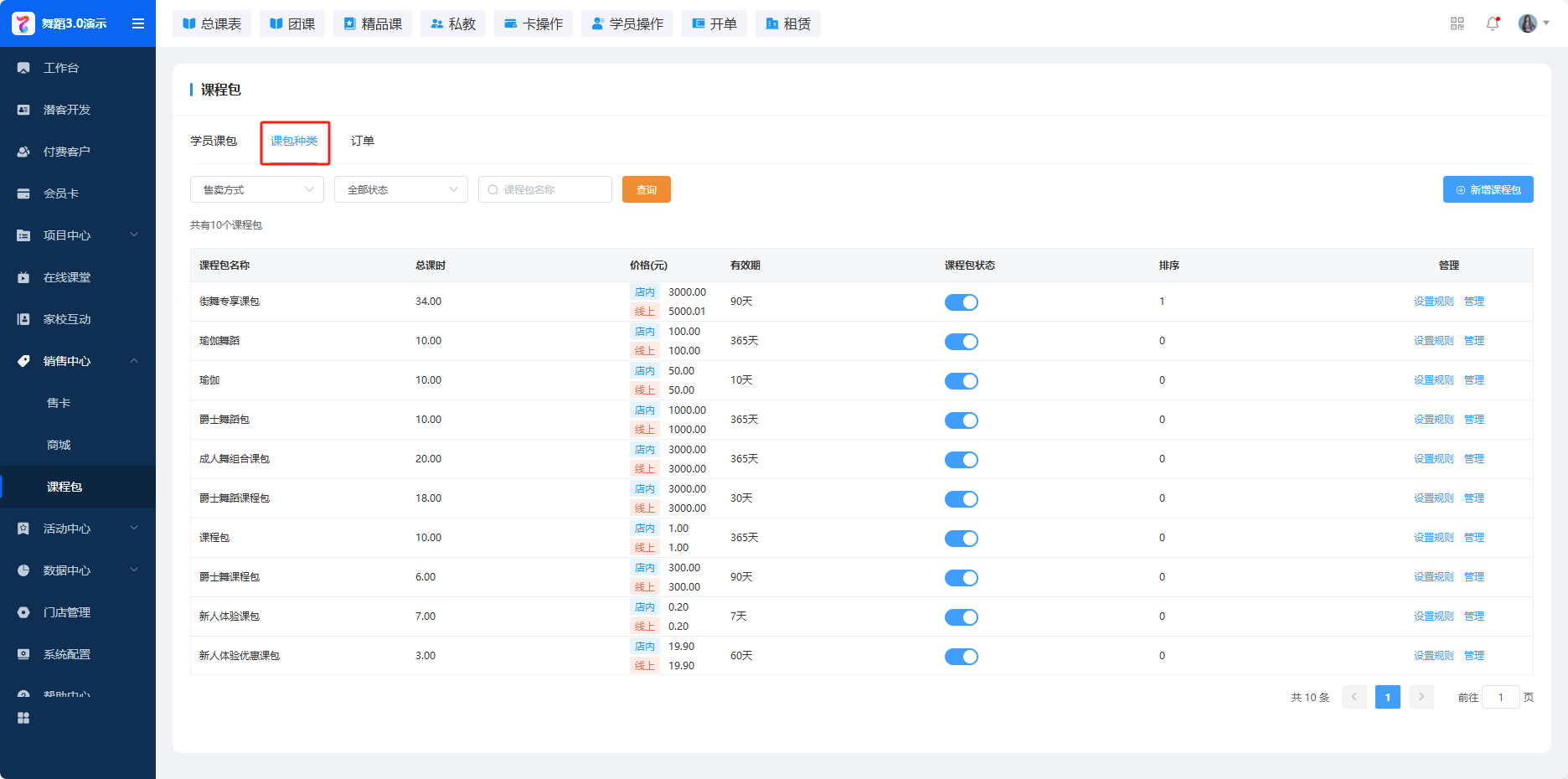Click the apps grid icon at sidebar bottom
1568x779 pixels.
23,718
